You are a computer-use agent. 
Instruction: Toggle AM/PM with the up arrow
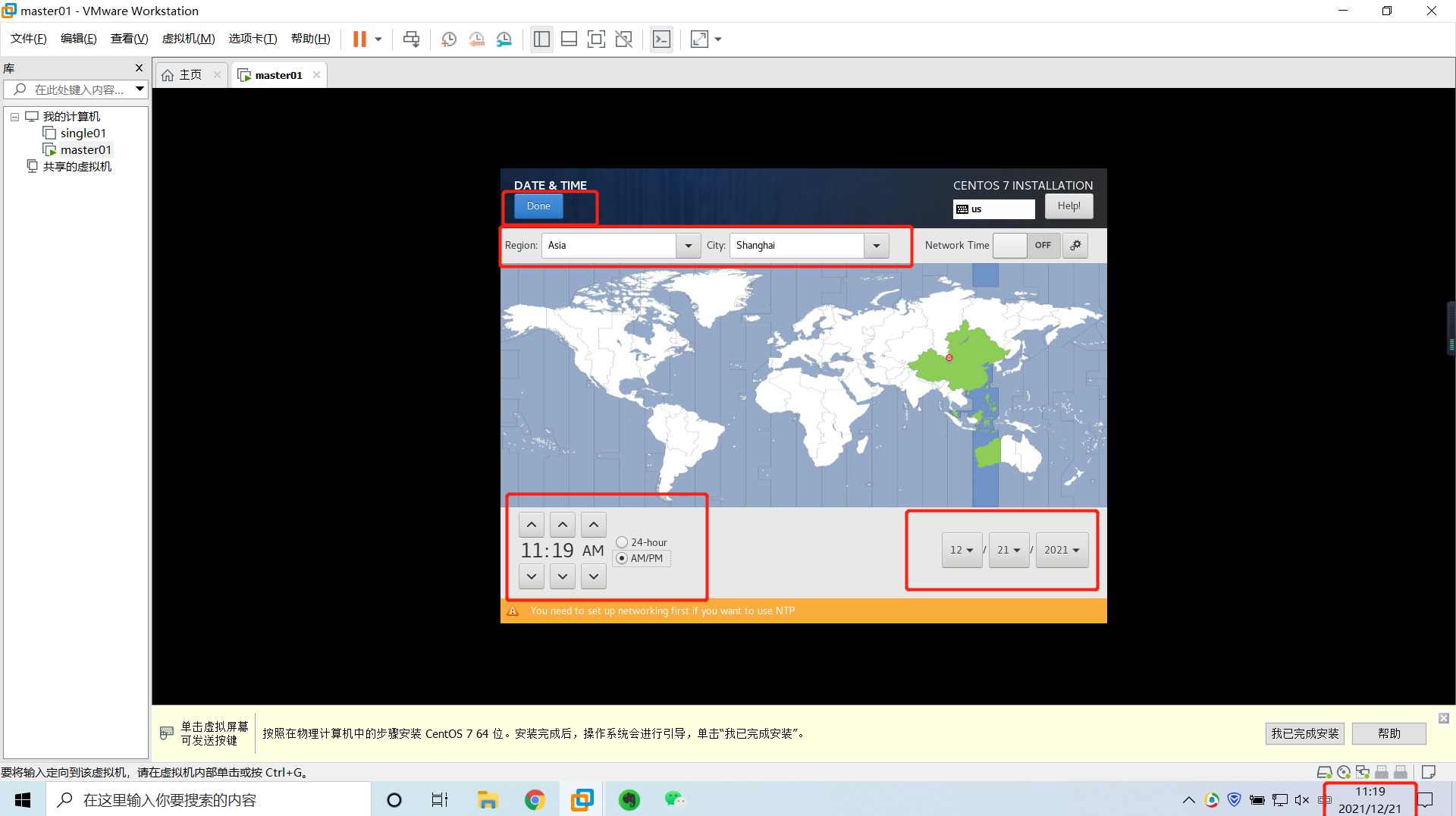click(x=594, y=525)
